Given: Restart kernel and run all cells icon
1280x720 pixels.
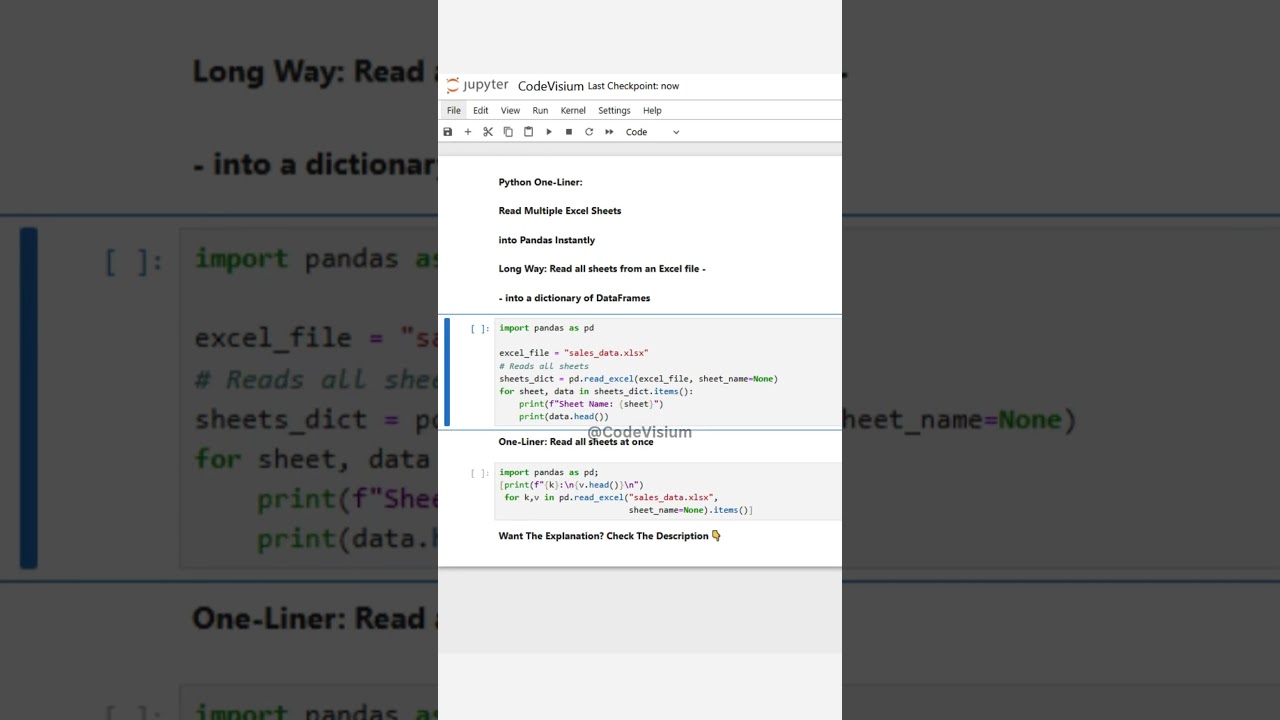Looking at the screenshot, I should coord(609,132).
